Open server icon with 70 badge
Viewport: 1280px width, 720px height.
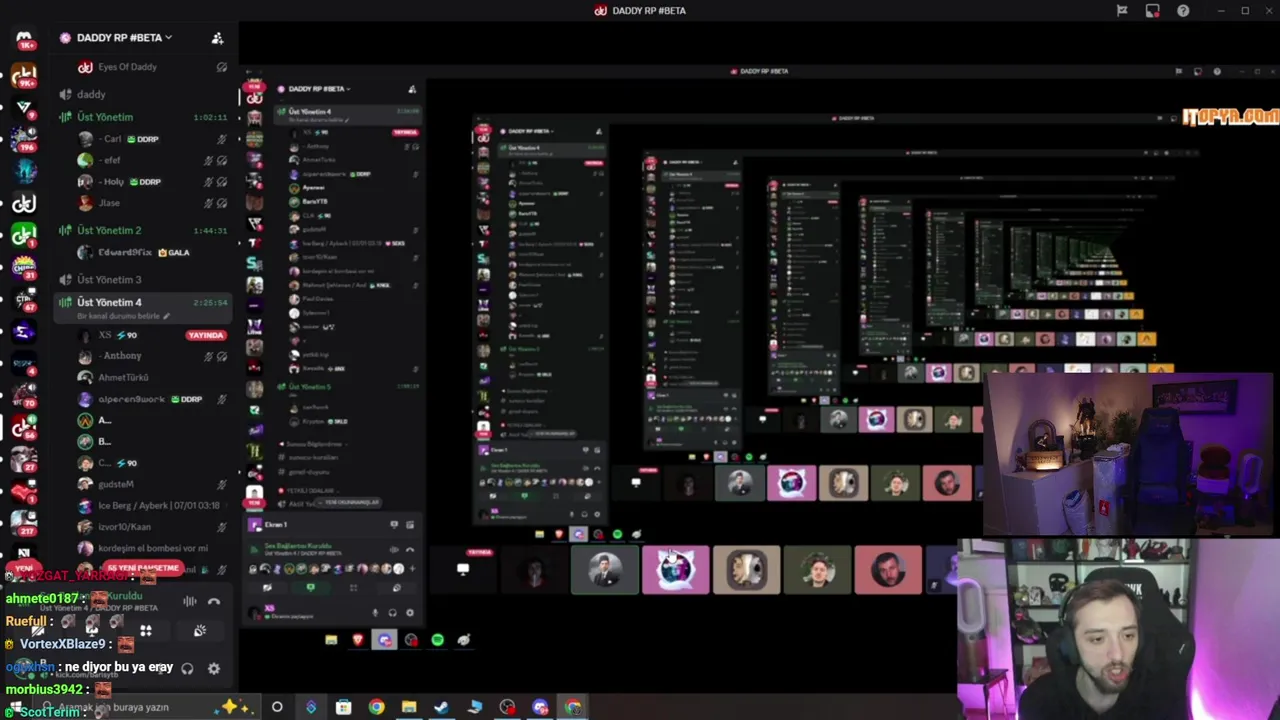[x=24, y=396]
